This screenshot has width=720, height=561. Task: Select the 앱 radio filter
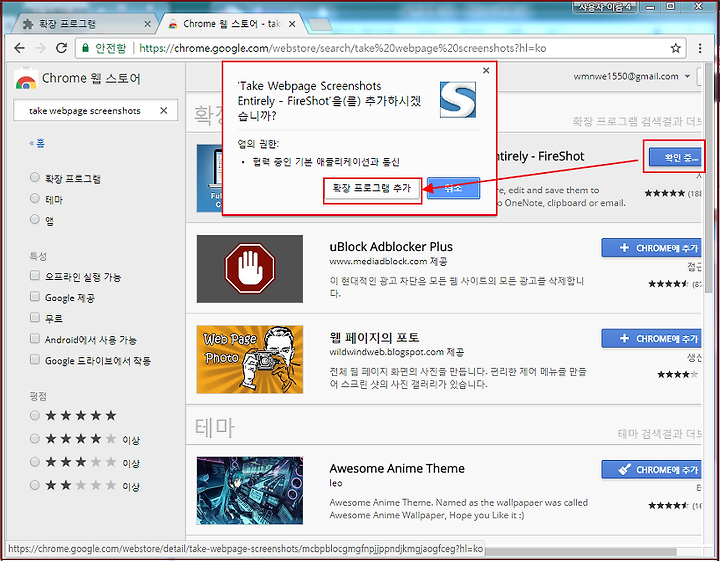pos(34,219)
